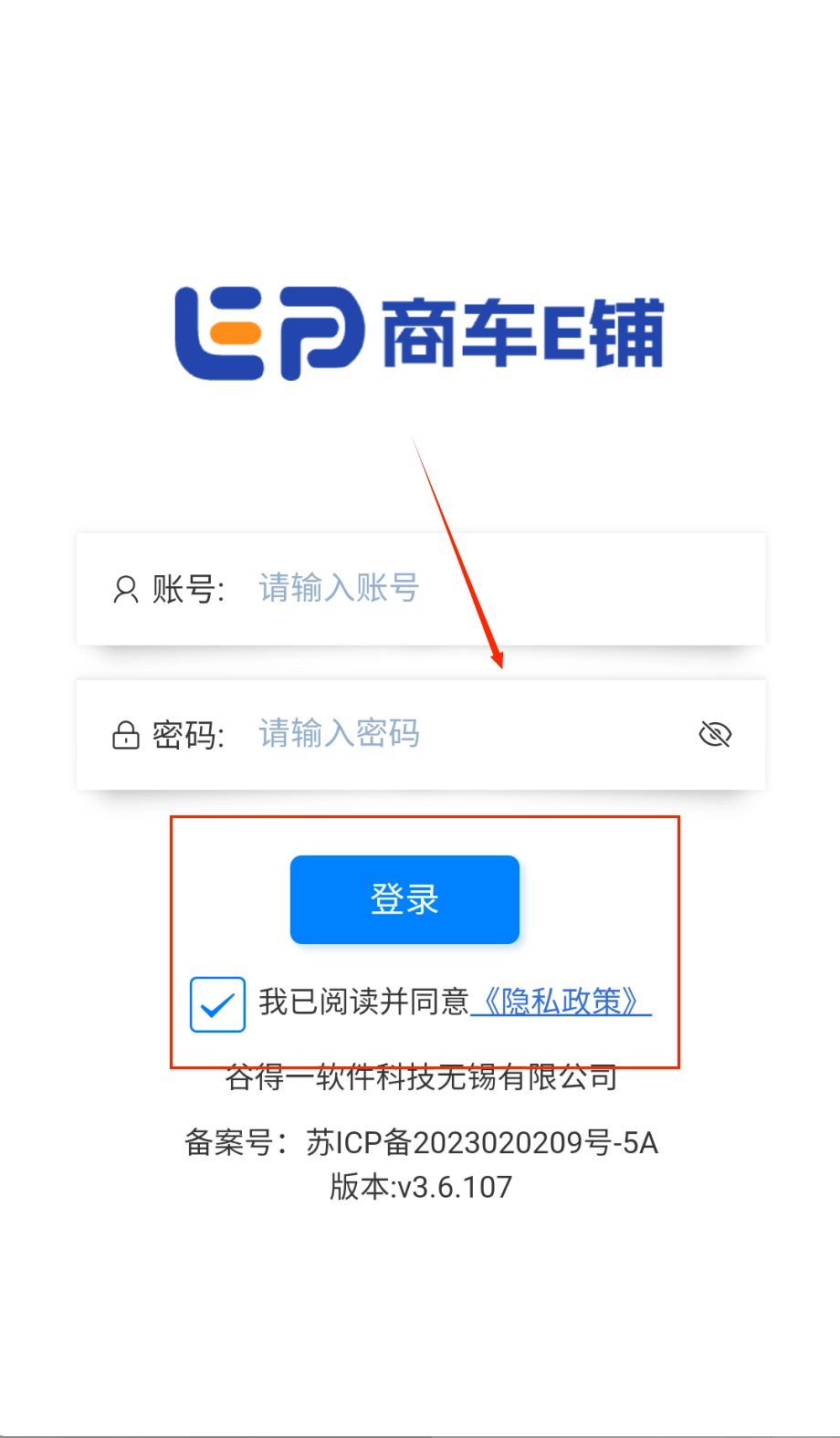Image resolution: width=840 pixels, height=1438 pixels.
Task: Click the red arrow annotation
Action: point(457,552)
